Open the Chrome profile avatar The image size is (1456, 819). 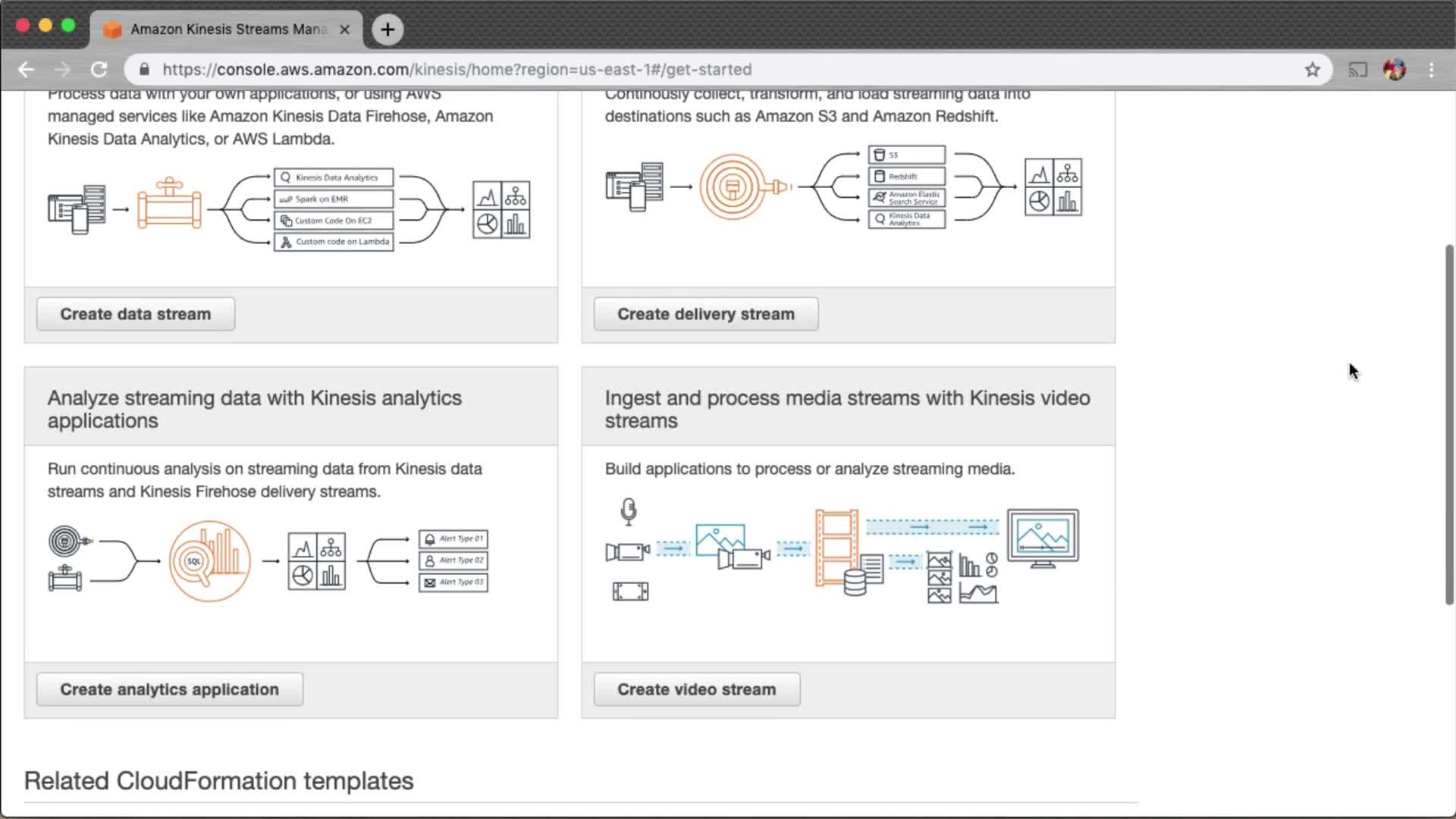(x=1395, y=70)
